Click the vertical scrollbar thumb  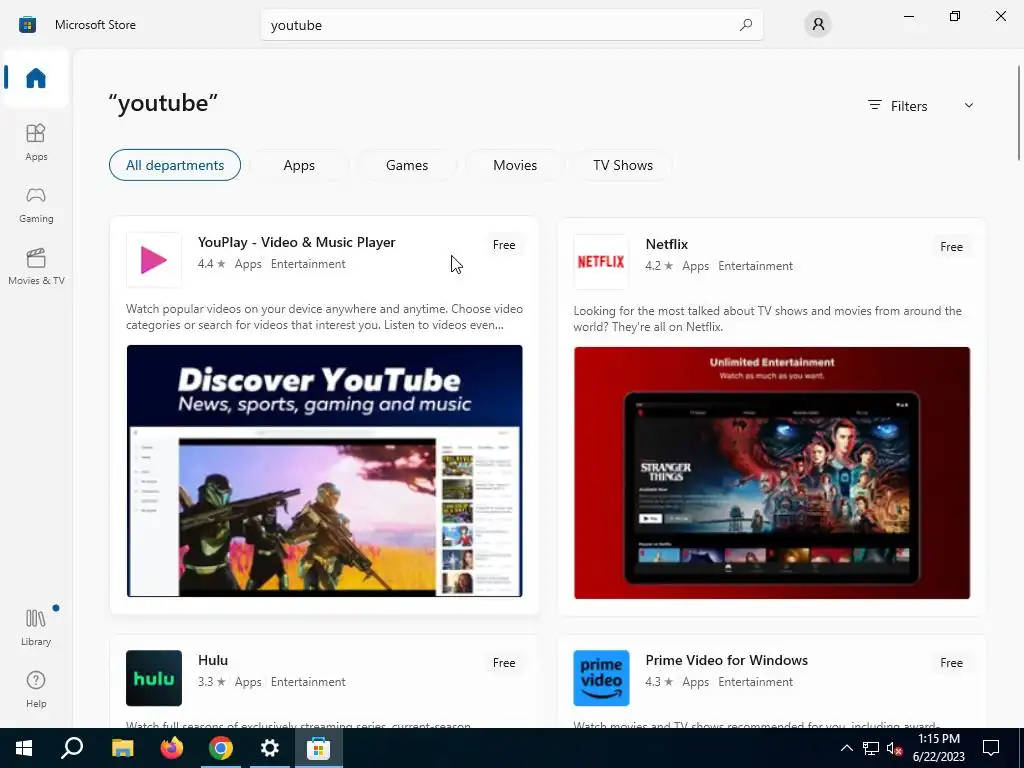pos(1019,112)
